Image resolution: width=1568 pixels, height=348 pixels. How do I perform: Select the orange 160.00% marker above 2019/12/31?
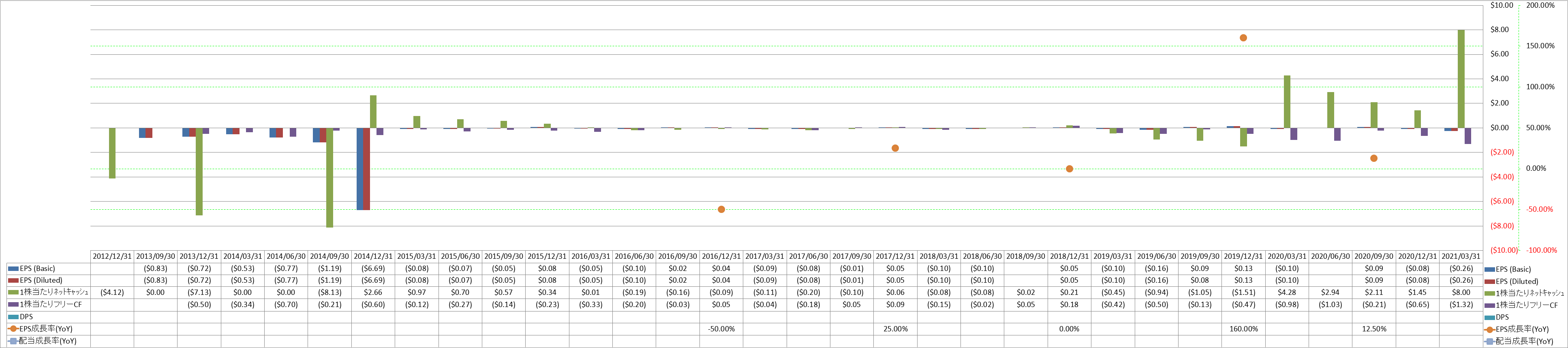pyautogui.click(x=1243, y=38)
